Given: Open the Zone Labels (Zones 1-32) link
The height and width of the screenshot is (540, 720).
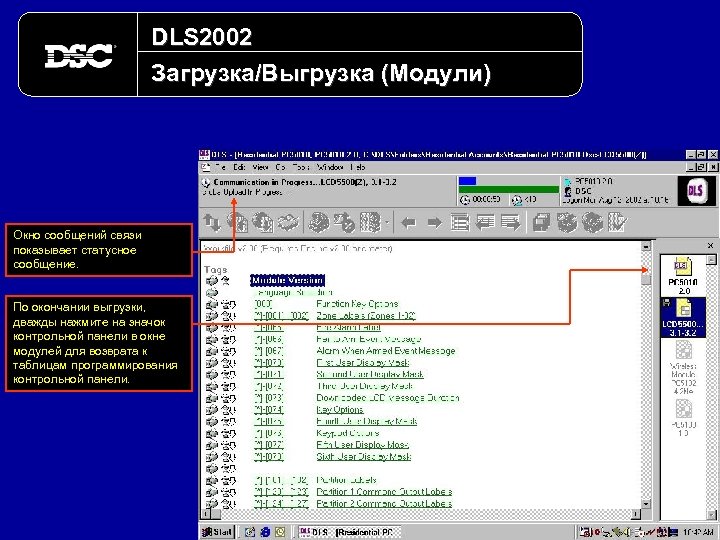Looking at the screenshot, I should point(366,316).
